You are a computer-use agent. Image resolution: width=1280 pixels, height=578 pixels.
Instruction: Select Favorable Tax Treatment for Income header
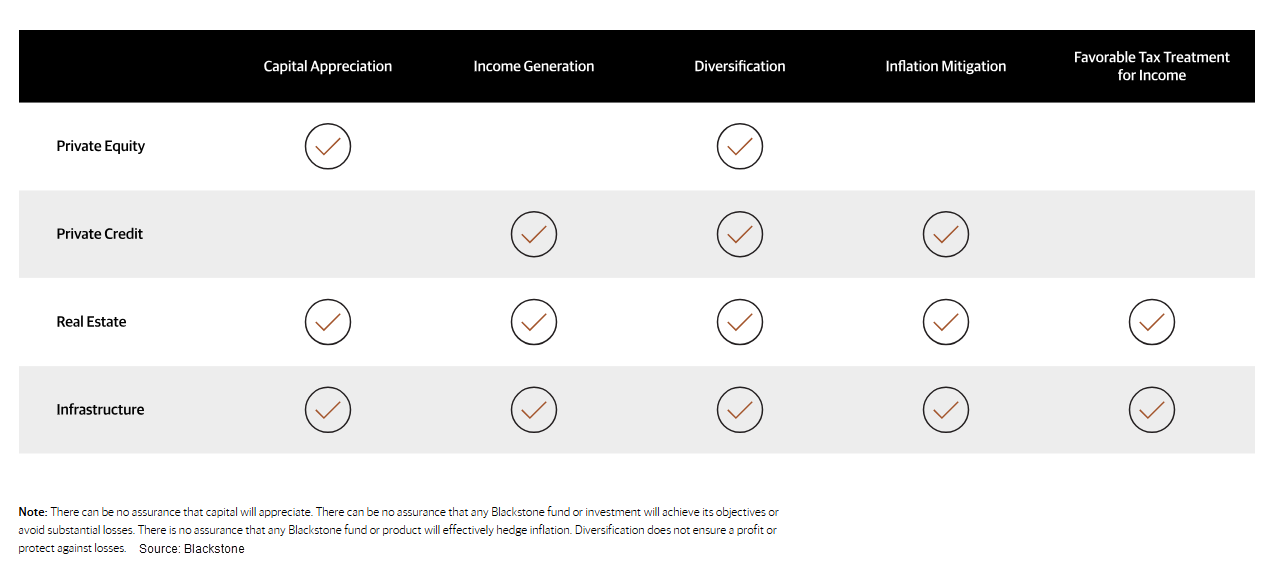point(1152,66)
